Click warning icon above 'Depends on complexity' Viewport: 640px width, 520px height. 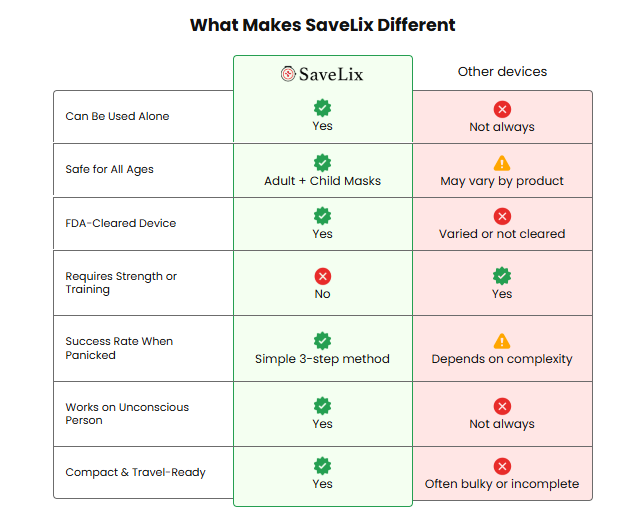pos(502,341)
